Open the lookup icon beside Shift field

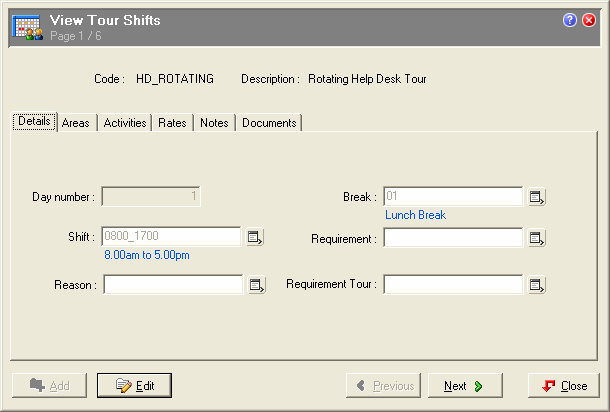point(255,237)
